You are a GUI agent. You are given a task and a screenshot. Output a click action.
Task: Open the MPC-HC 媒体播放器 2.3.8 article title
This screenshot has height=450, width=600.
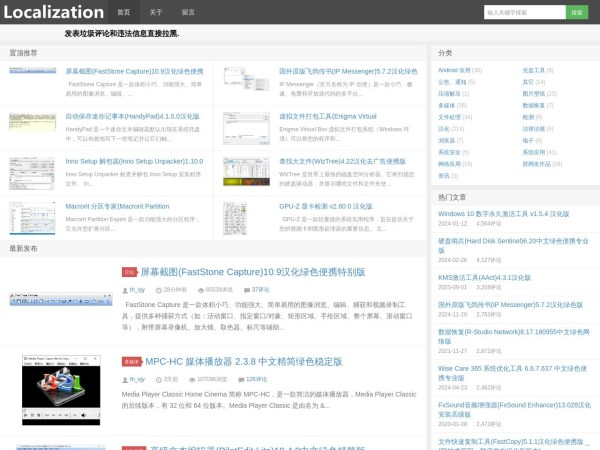(x=230, y=361)
